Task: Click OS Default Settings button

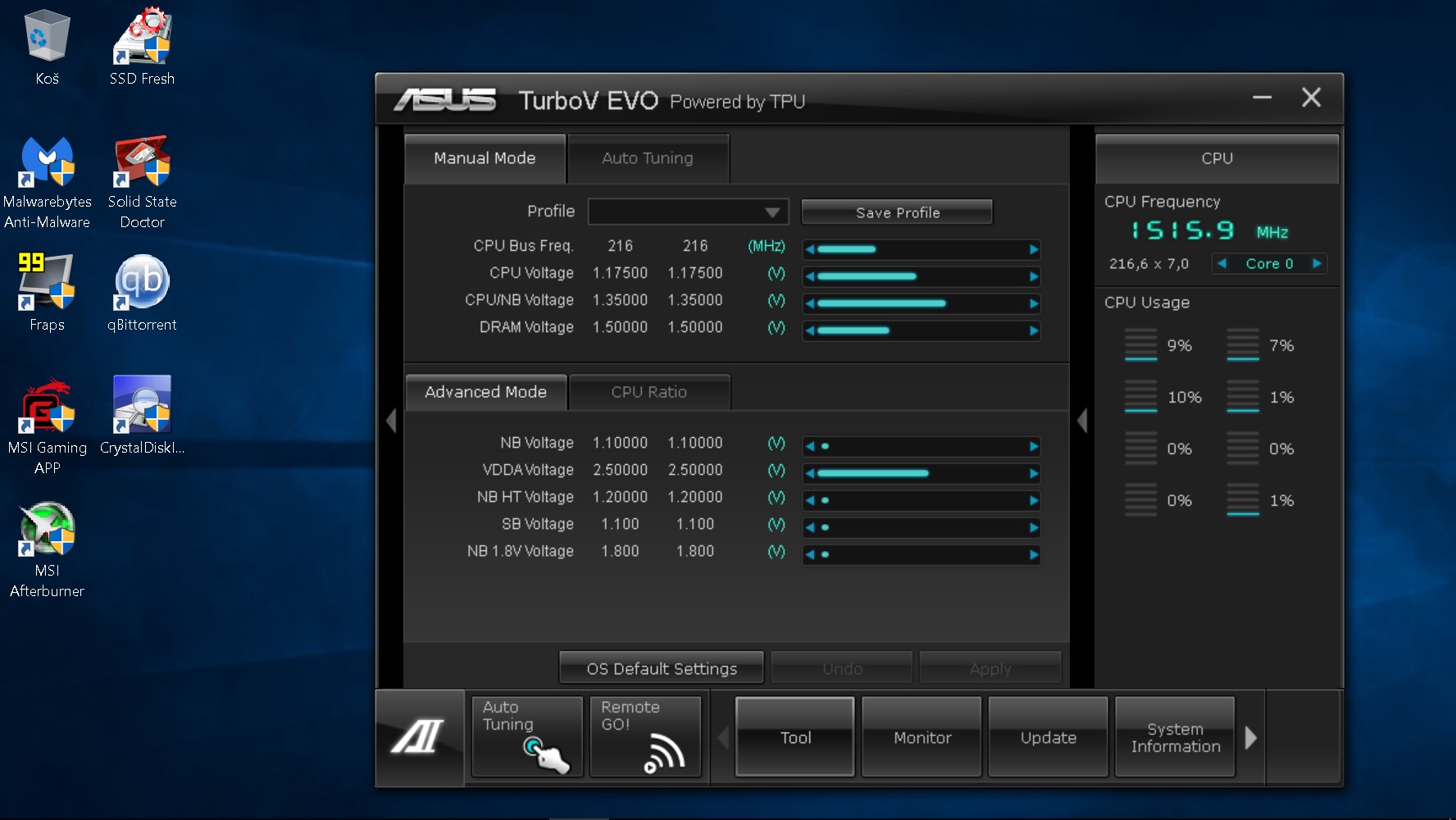Action: (662, 668)
